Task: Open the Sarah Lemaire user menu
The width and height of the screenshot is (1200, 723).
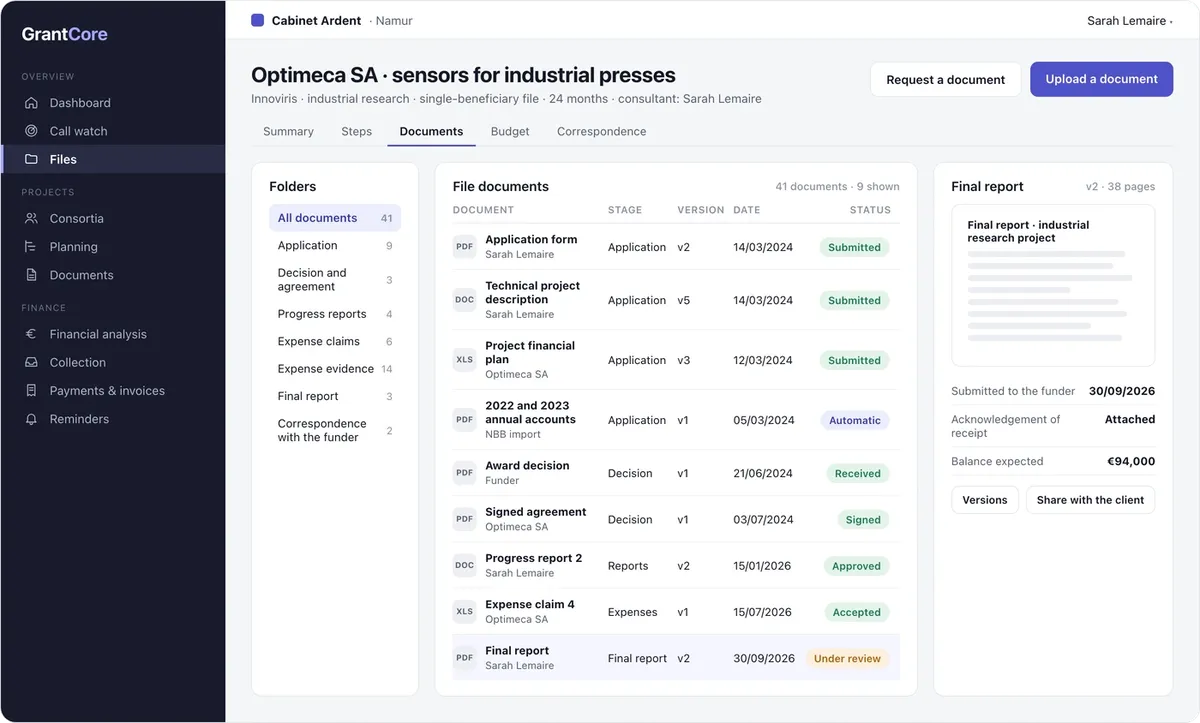Action: click(x=1130, y=21)
